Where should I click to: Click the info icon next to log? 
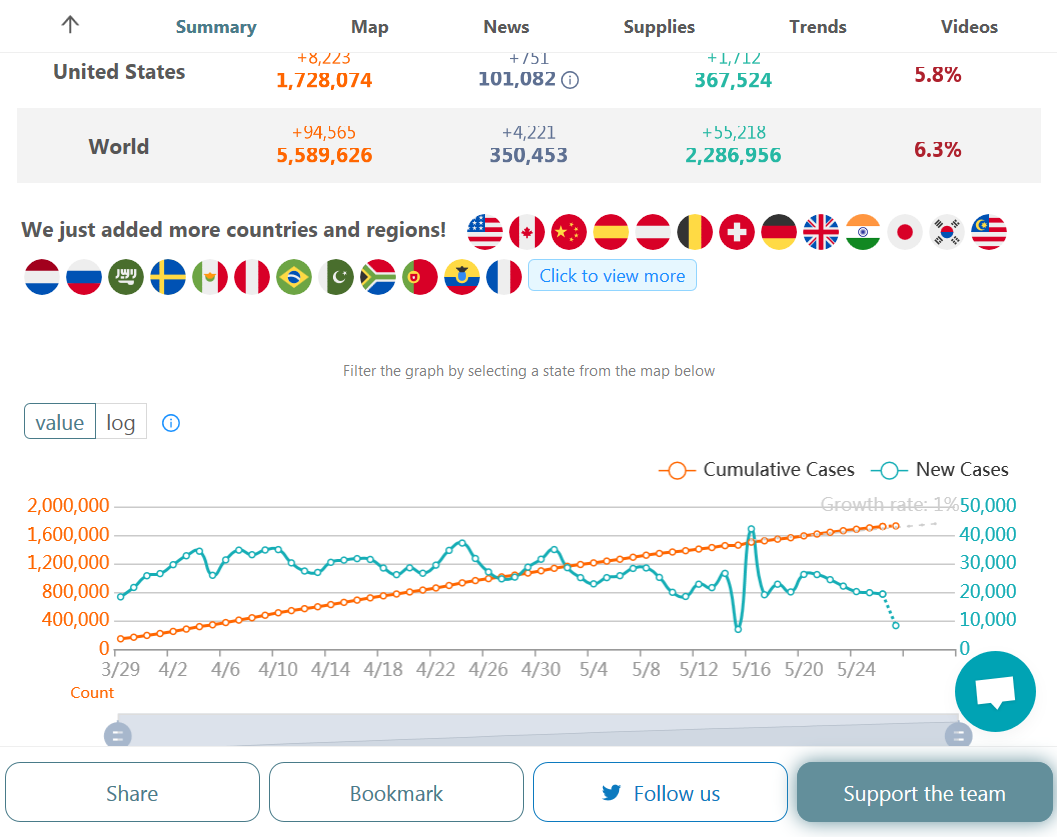click(171, 423)
